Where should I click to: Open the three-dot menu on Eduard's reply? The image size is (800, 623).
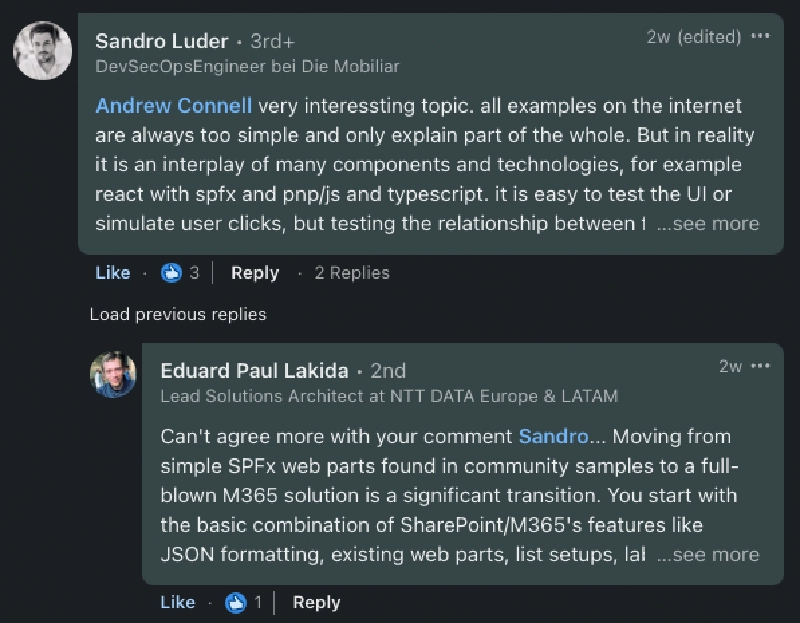[761, 366]
